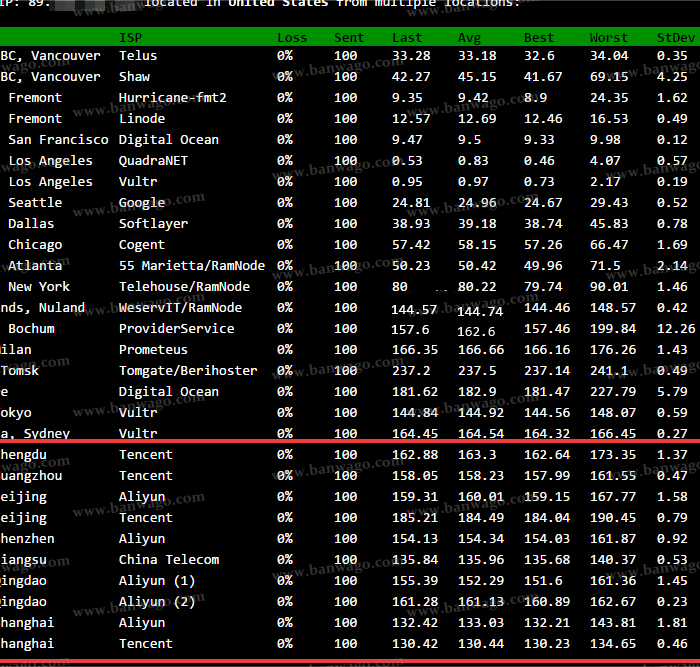Screen dimensions: 700x667
Task: Click the Worst value 199.84
Action: 613,329
